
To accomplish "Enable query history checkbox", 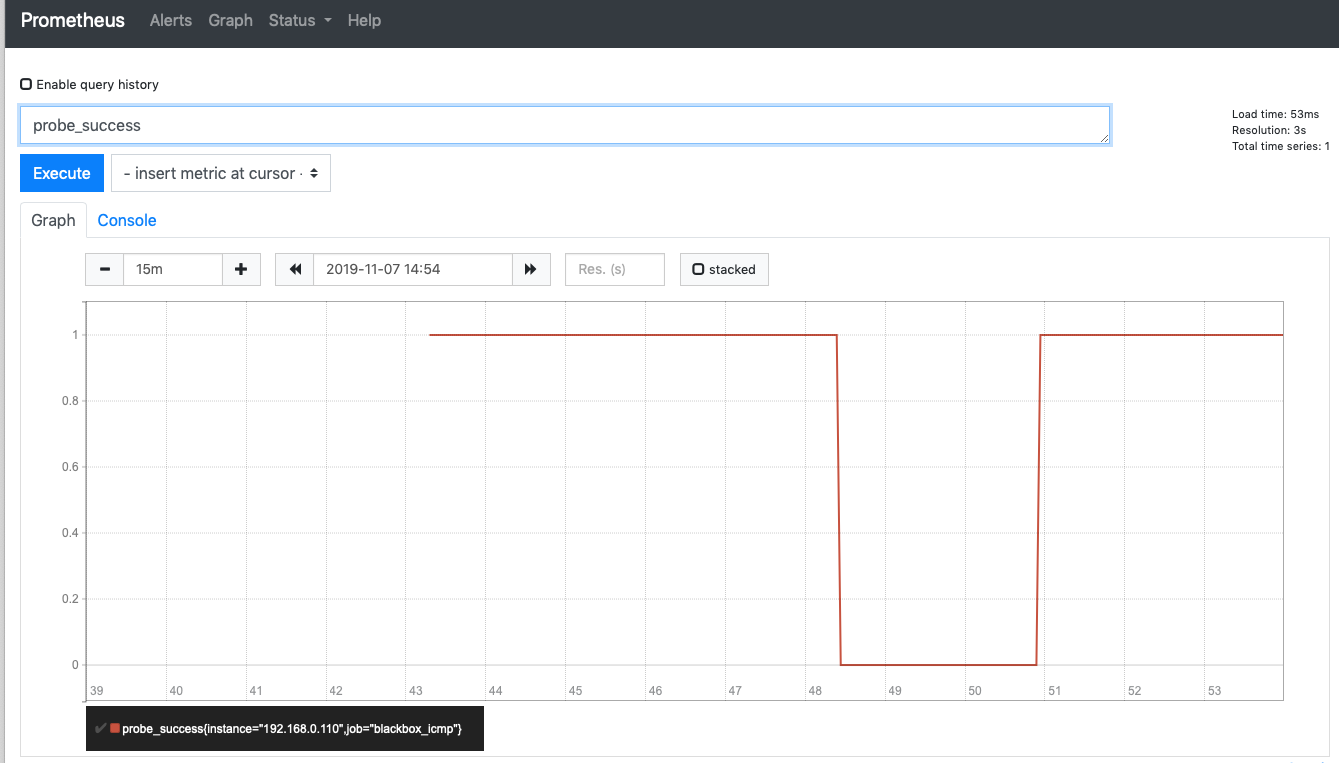I will point(26,85).
